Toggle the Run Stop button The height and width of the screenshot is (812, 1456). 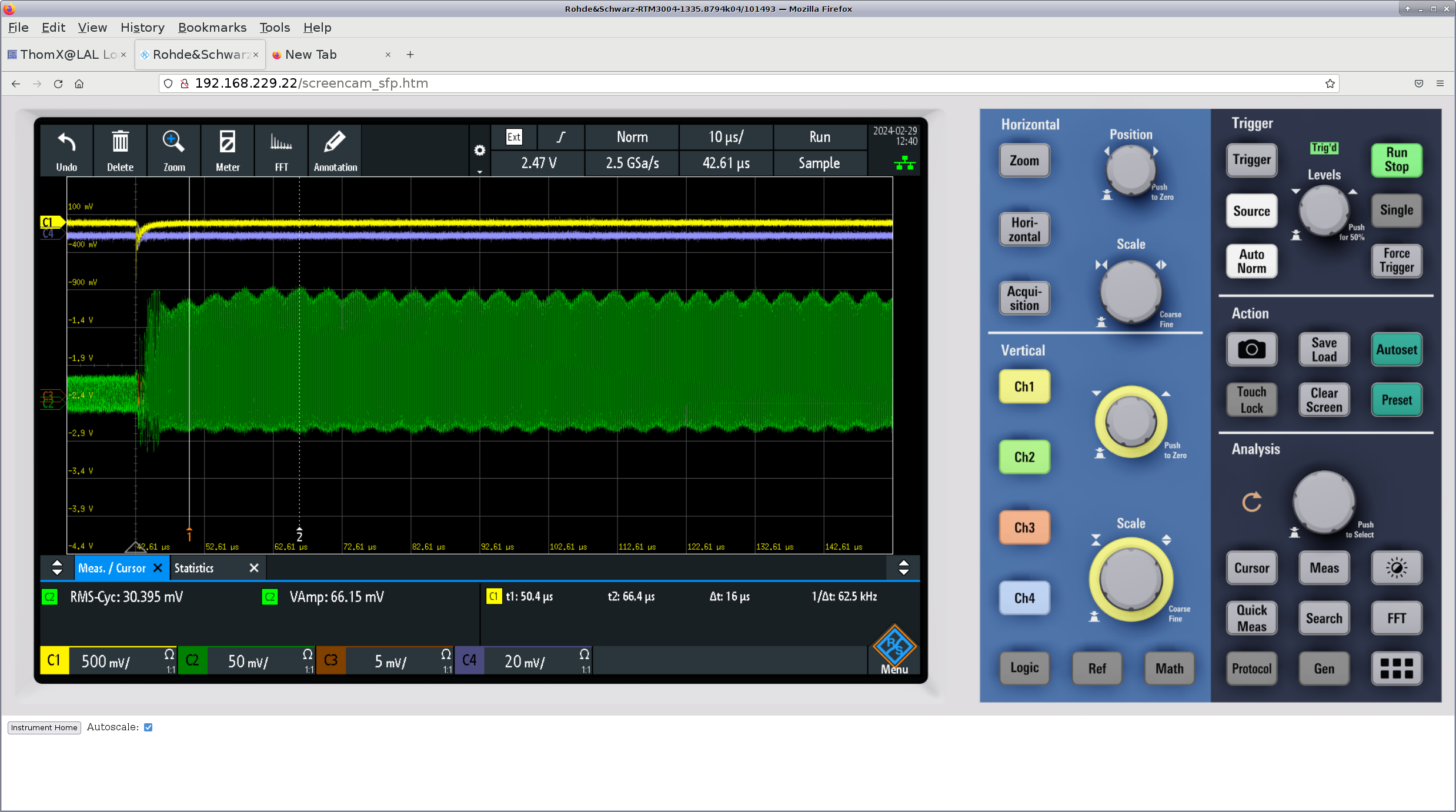click(x=1396, y=160)
